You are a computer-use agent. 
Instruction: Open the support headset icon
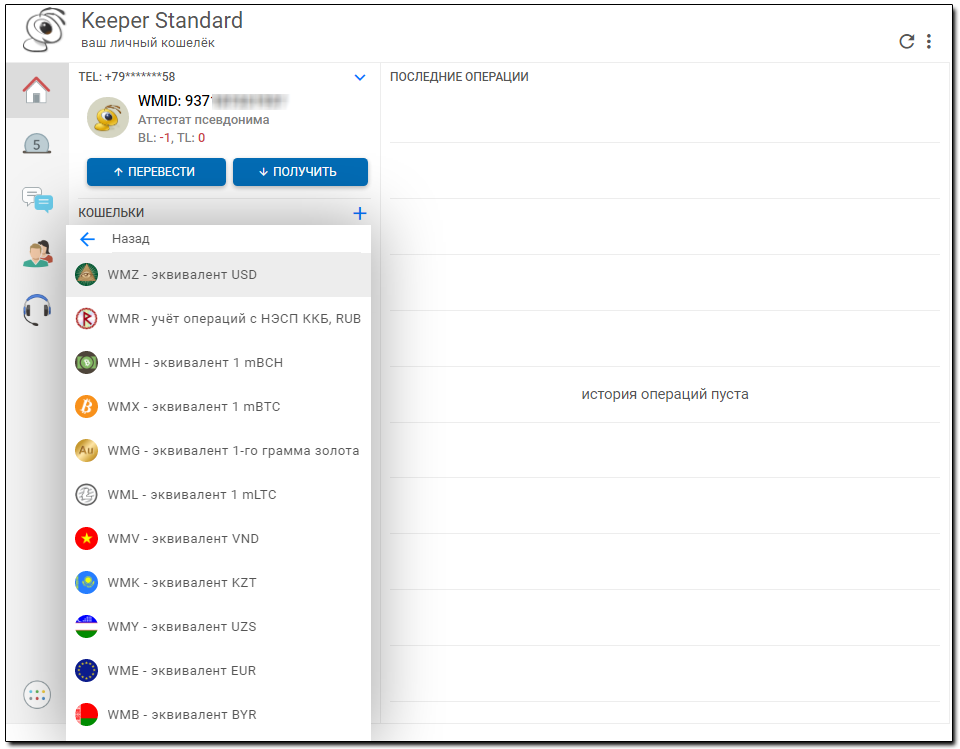(37, 309)
